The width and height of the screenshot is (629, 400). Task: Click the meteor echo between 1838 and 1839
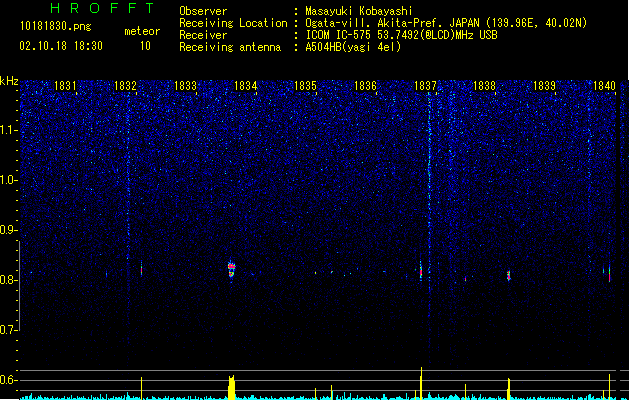(509, 275)
